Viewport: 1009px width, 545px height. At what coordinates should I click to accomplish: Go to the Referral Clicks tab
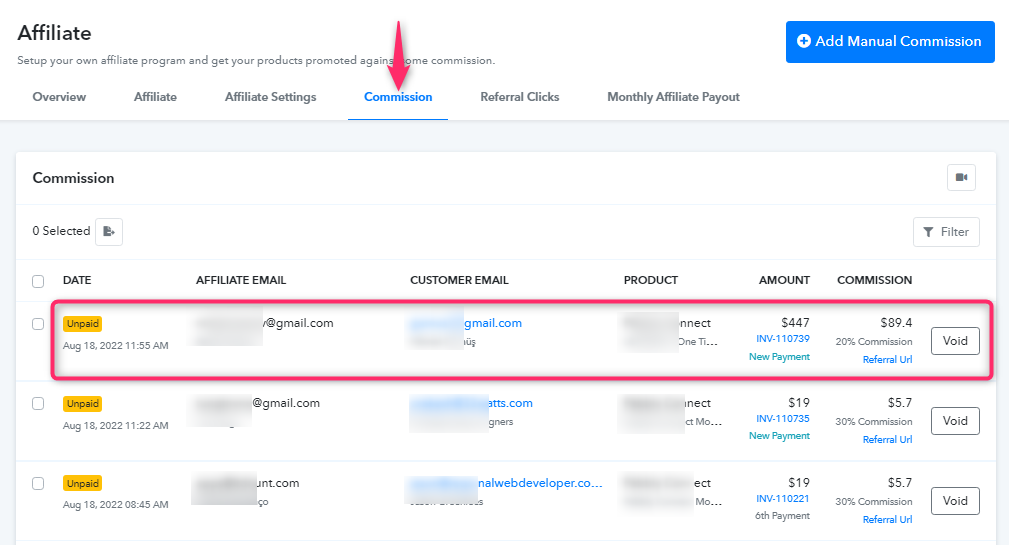[519, 97]
